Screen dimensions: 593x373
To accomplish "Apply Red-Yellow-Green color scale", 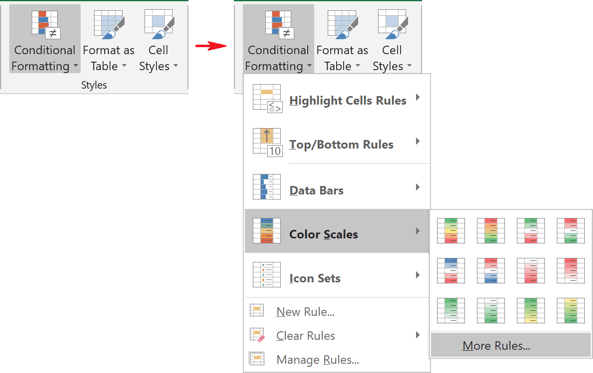I will (491, 231).
